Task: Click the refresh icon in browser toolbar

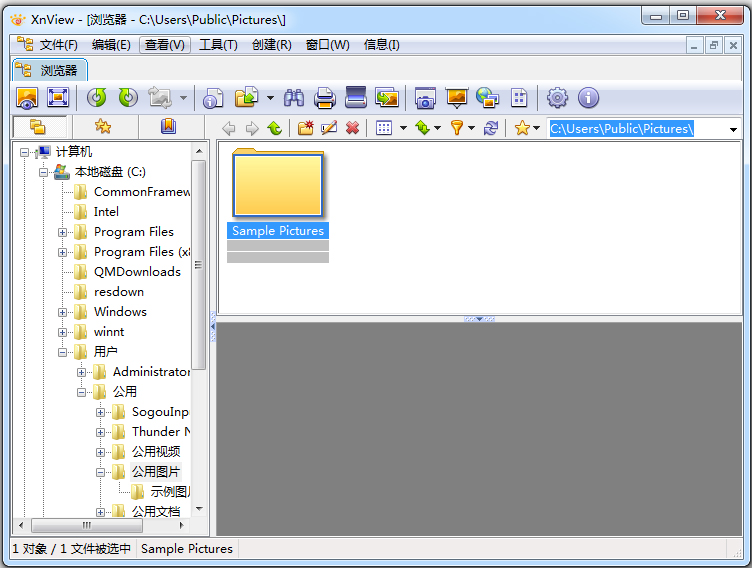Action: coord(491,128)
